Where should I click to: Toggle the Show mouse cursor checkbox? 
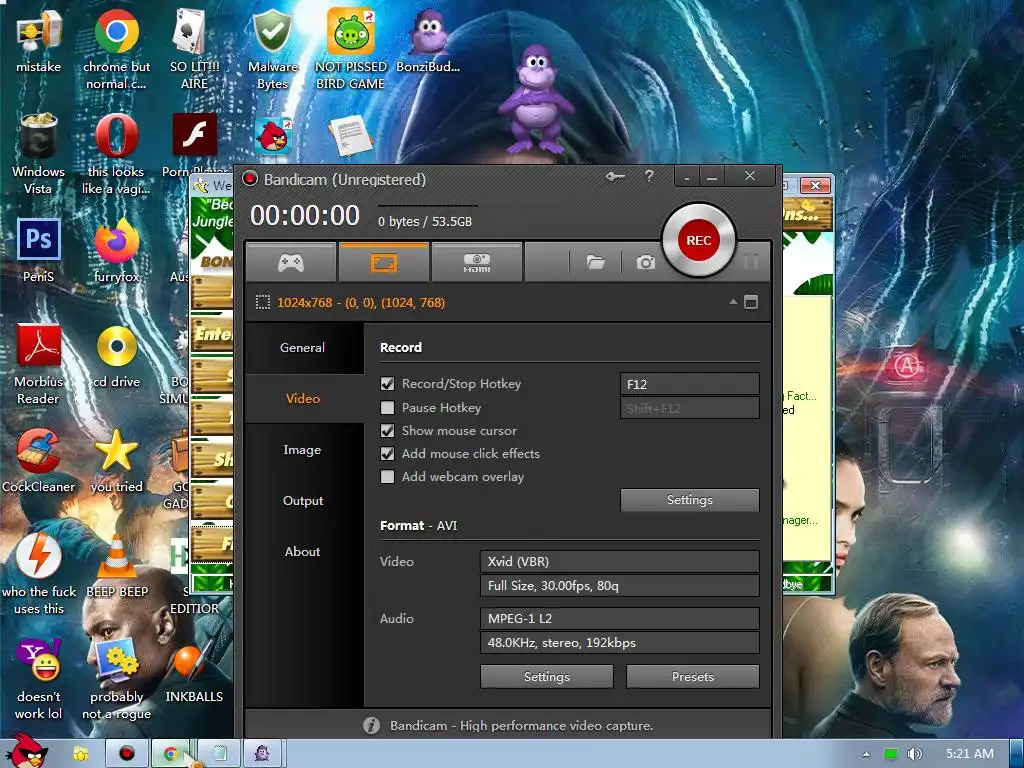[x=387, y=430]
